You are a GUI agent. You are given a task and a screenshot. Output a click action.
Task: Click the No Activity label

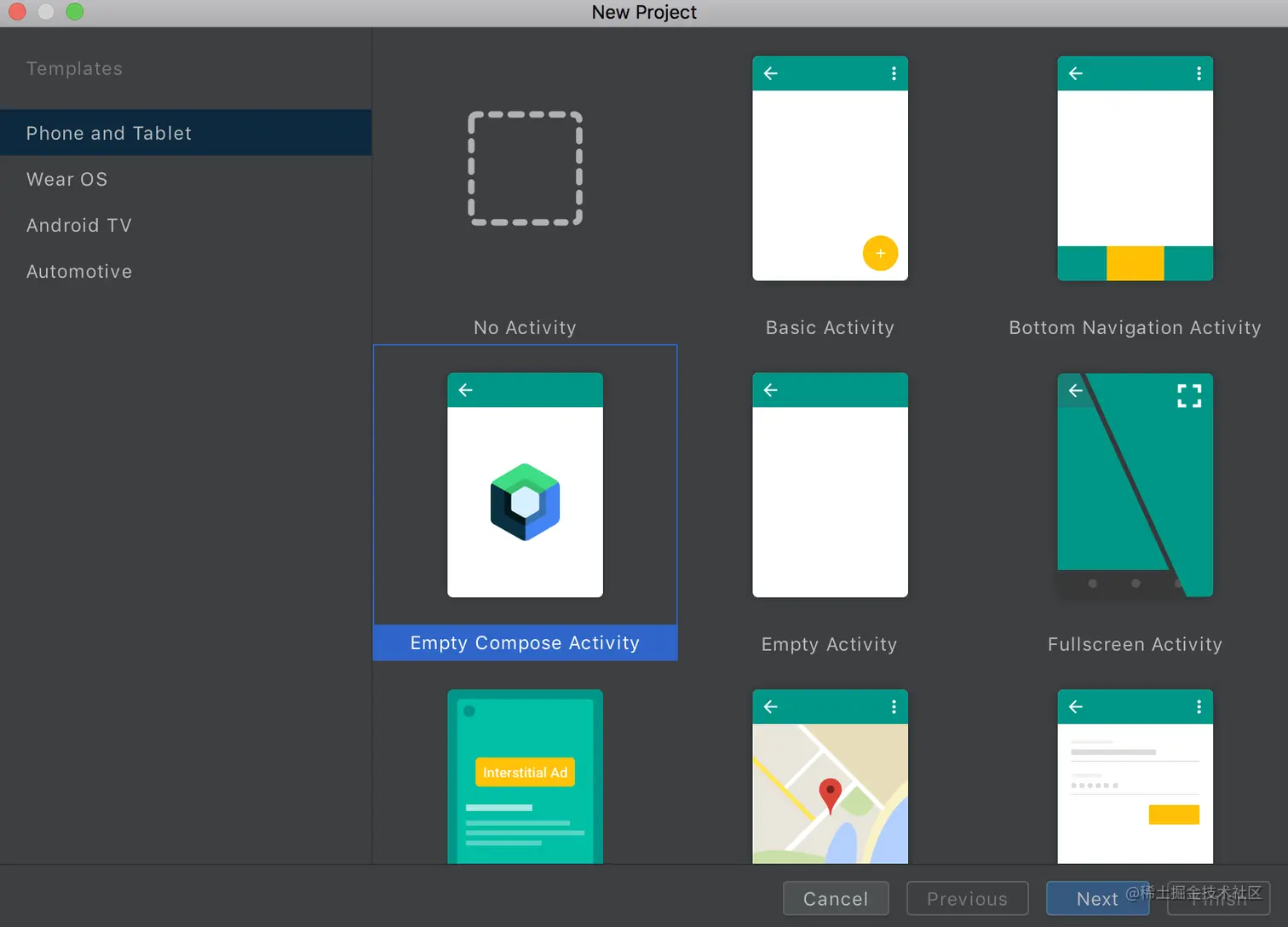tap(525, 327)
